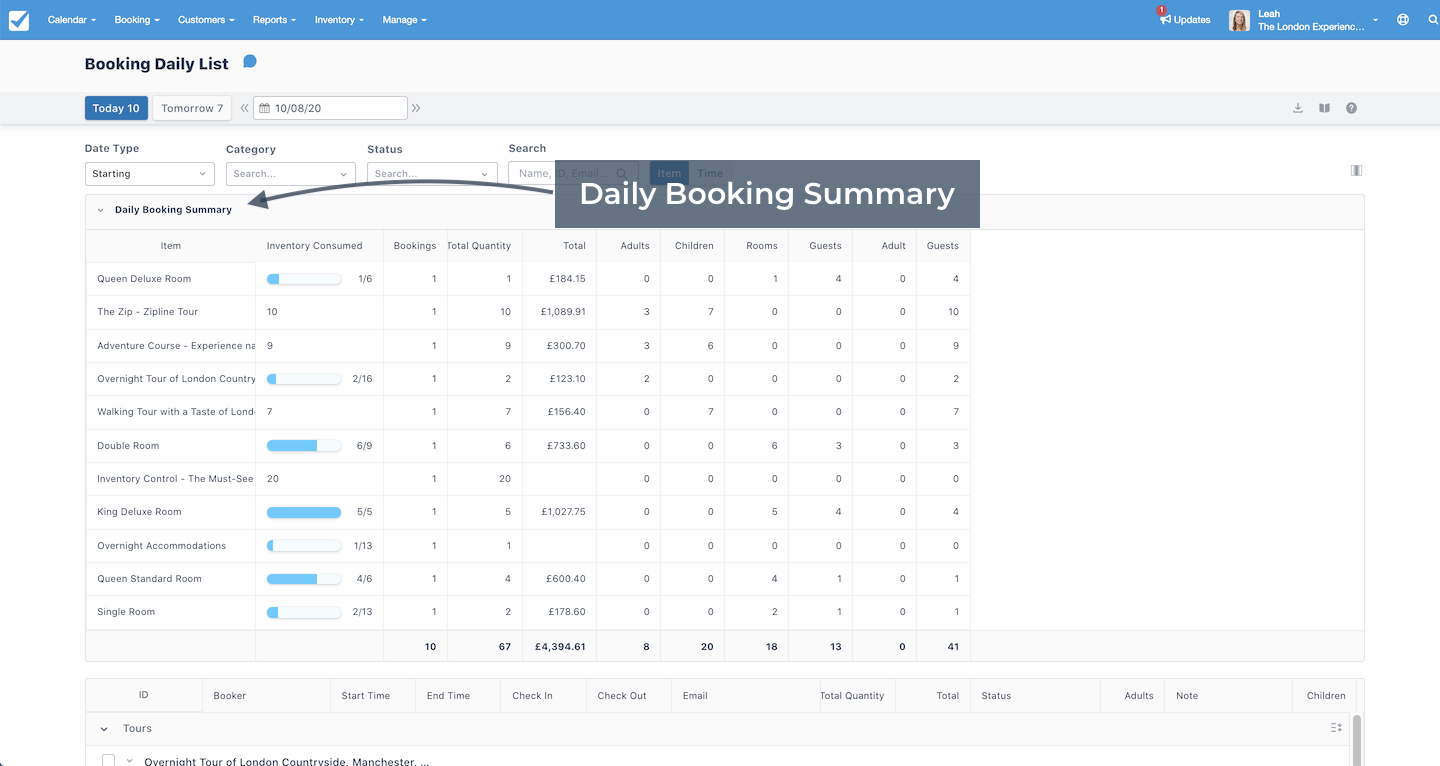Open the Category search dropdown
Screen dimensions: 1440x766
pyautogui.click(x=291, y=174)
